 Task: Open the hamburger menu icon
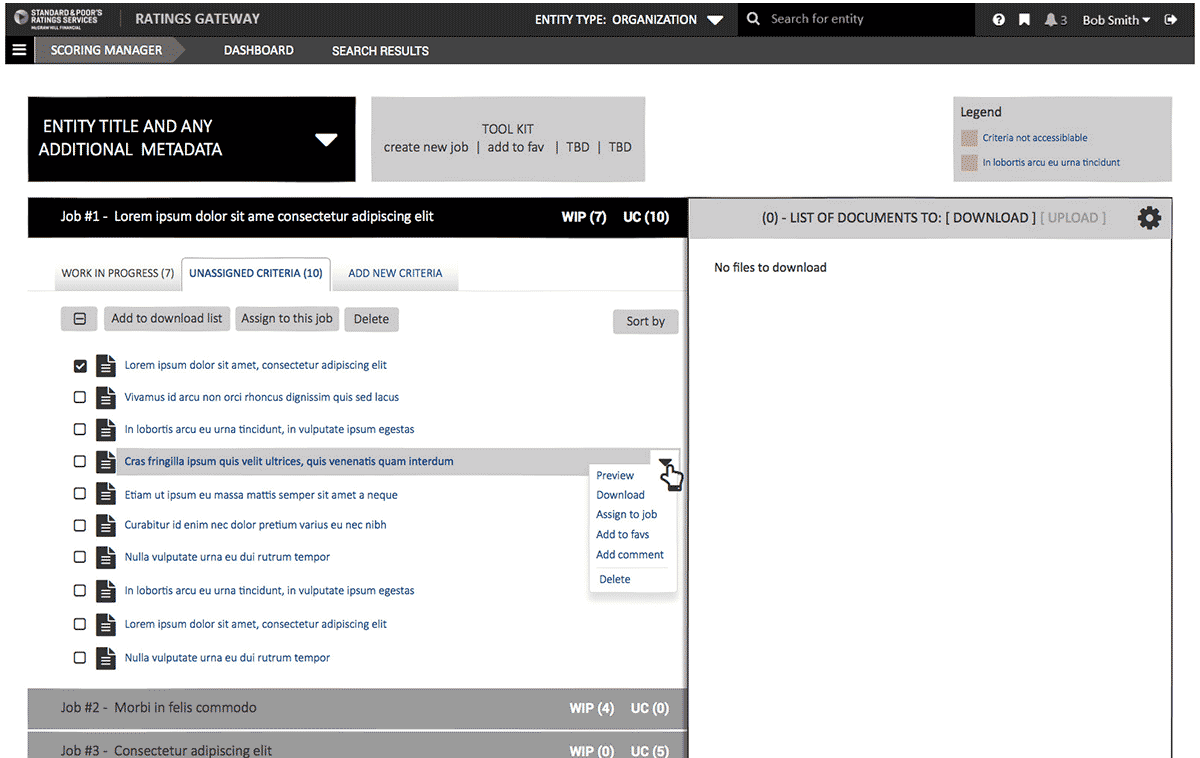point(19,50)
